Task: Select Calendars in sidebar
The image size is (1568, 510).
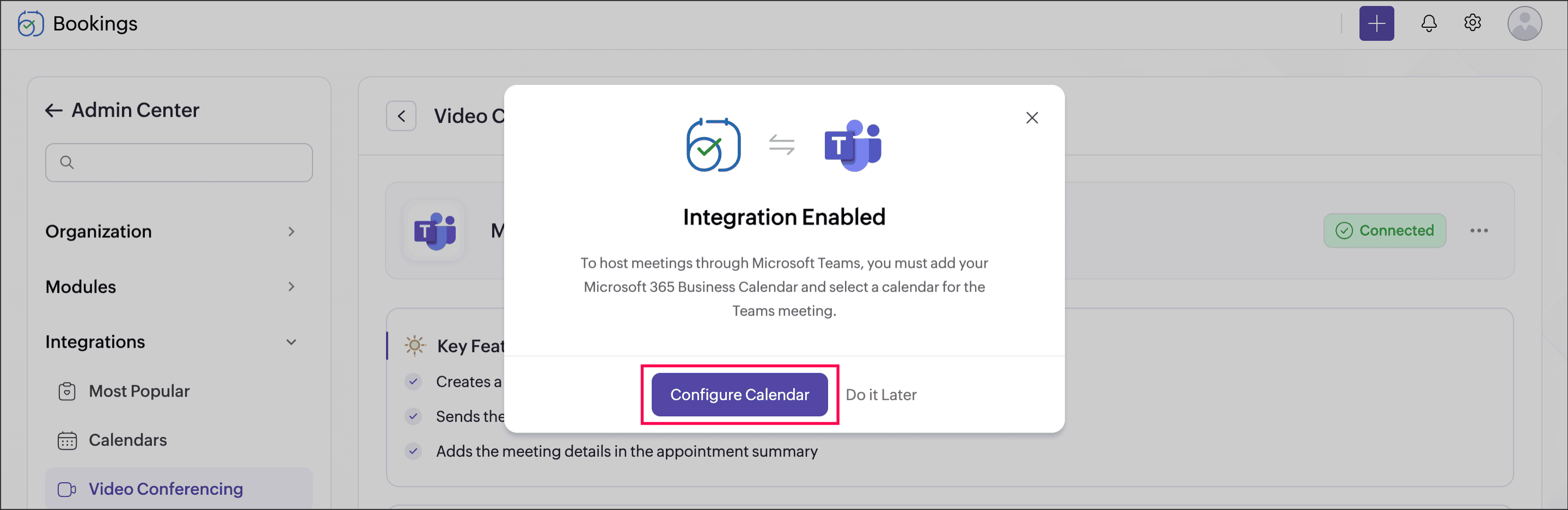Action: click(127, 440)
